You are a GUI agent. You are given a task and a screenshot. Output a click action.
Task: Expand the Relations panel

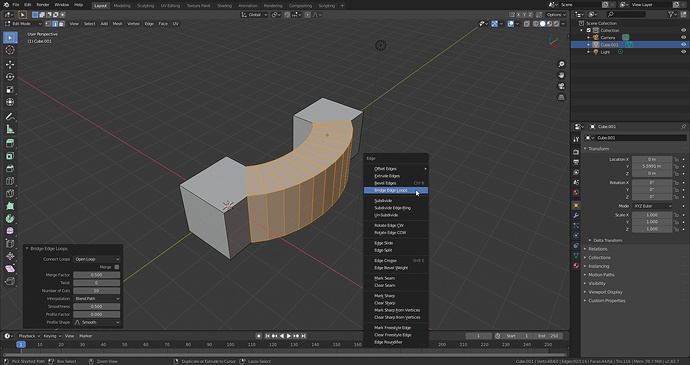coord(598,249)
